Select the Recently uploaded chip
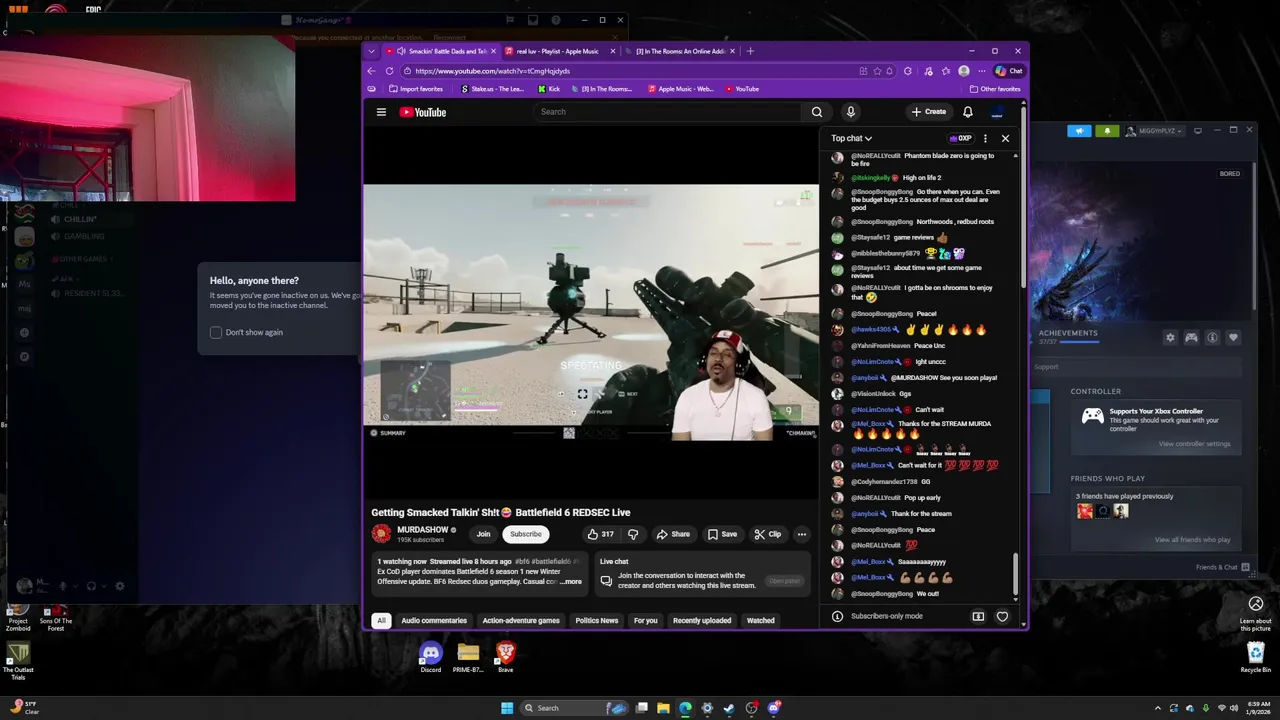The height and width of the screenshot is (720, 1280). point(702,621)
